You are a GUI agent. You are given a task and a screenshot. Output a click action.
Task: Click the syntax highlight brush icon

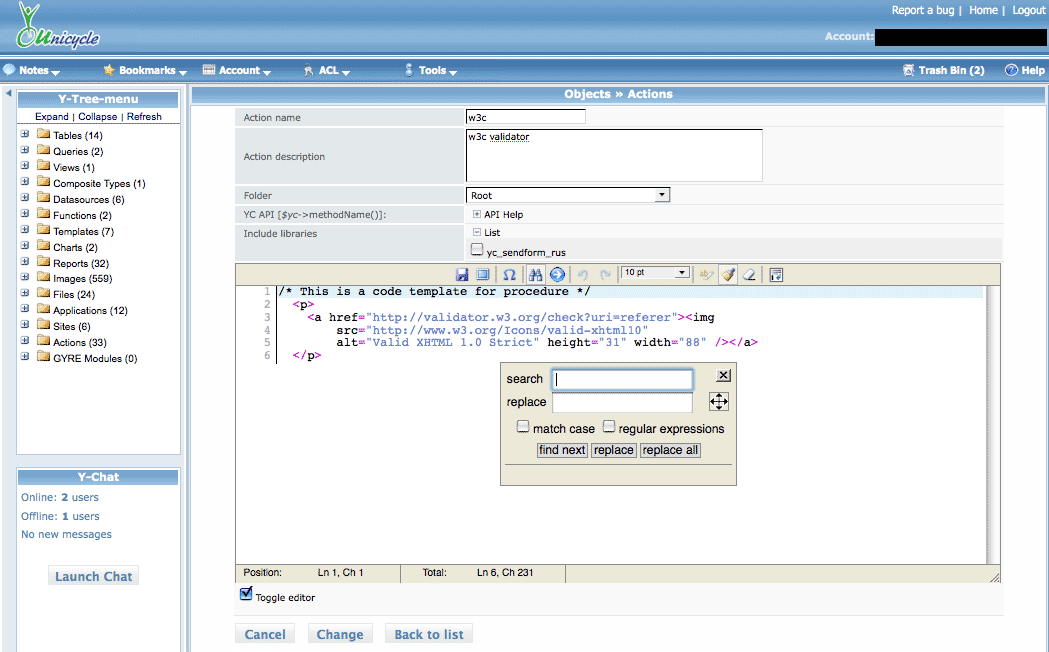click(x=728, y=274)
